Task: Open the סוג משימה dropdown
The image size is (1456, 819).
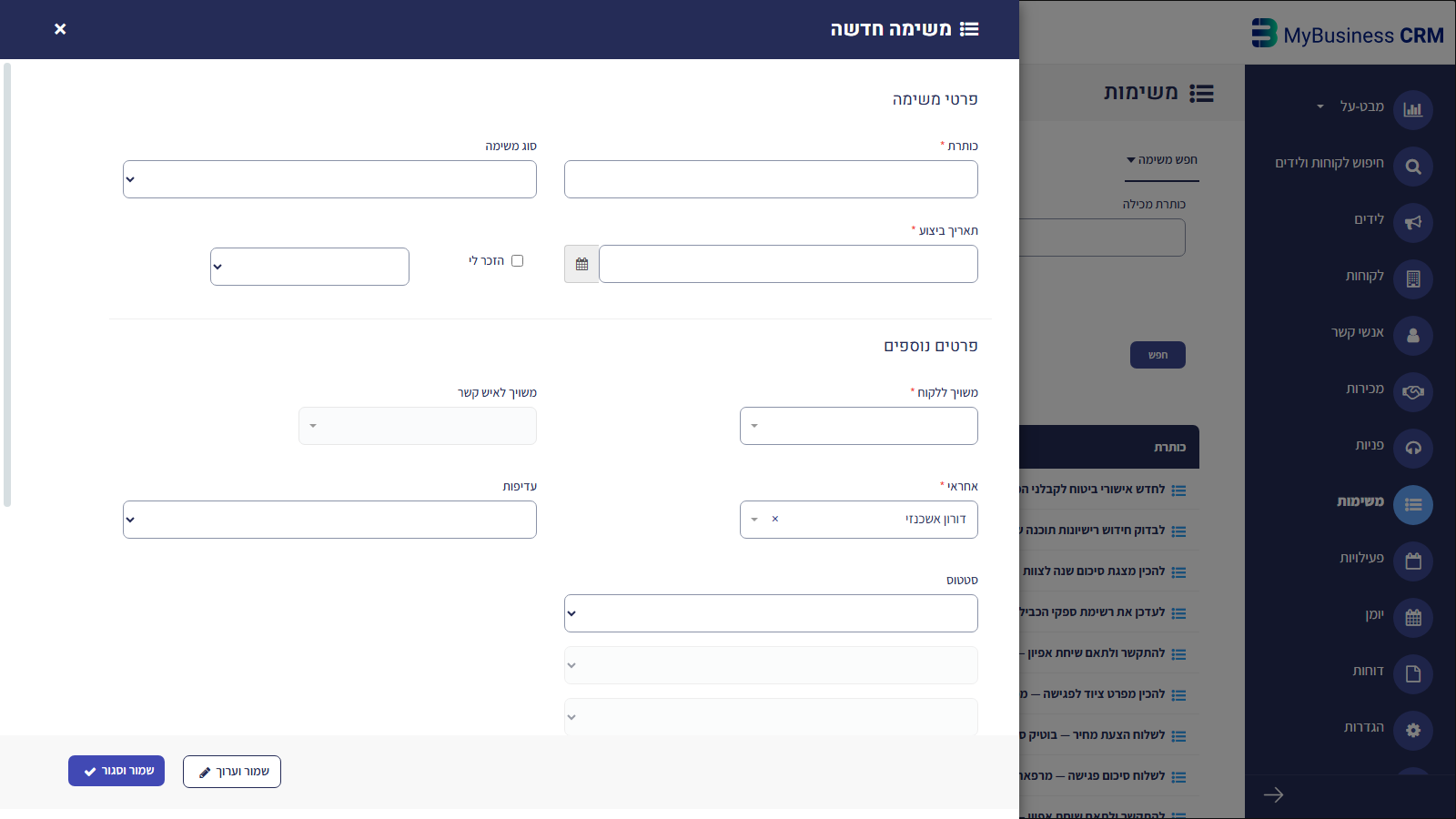Action: [329, 179]
